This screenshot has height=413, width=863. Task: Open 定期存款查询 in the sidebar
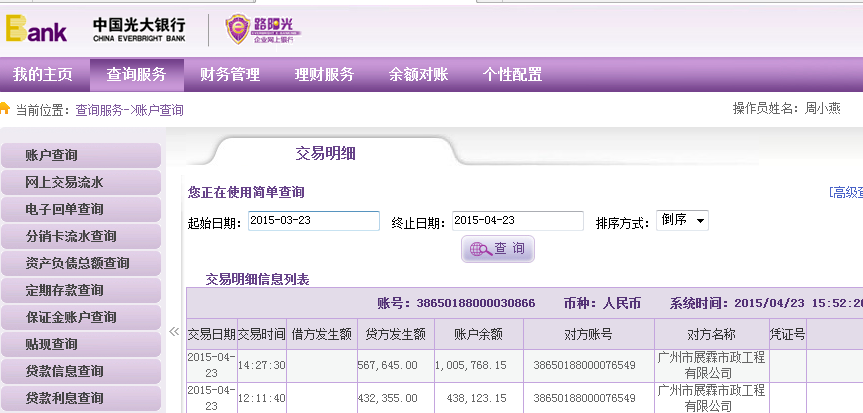[80, 291]
